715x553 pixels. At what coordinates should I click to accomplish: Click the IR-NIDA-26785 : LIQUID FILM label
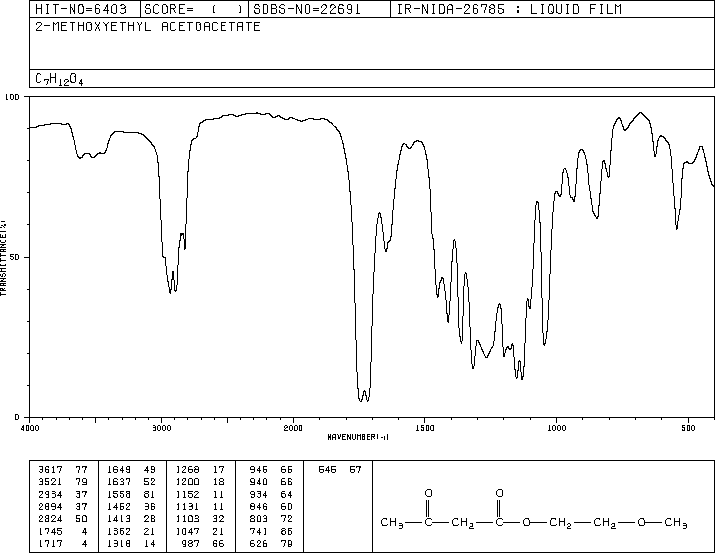tap(509, 9)
